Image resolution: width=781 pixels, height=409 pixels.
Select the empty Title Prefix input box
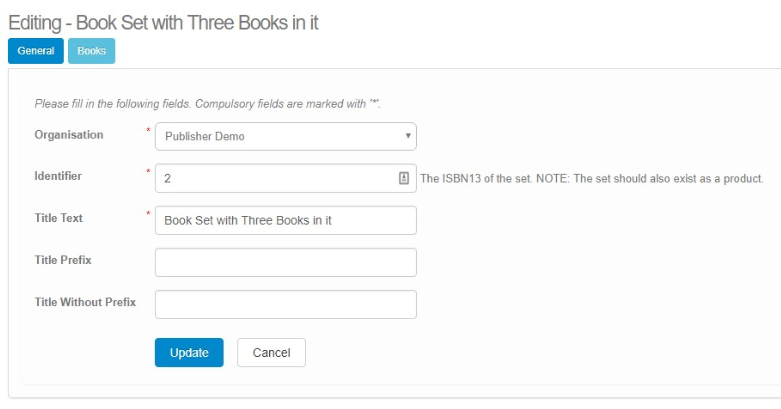pos(285,262)
